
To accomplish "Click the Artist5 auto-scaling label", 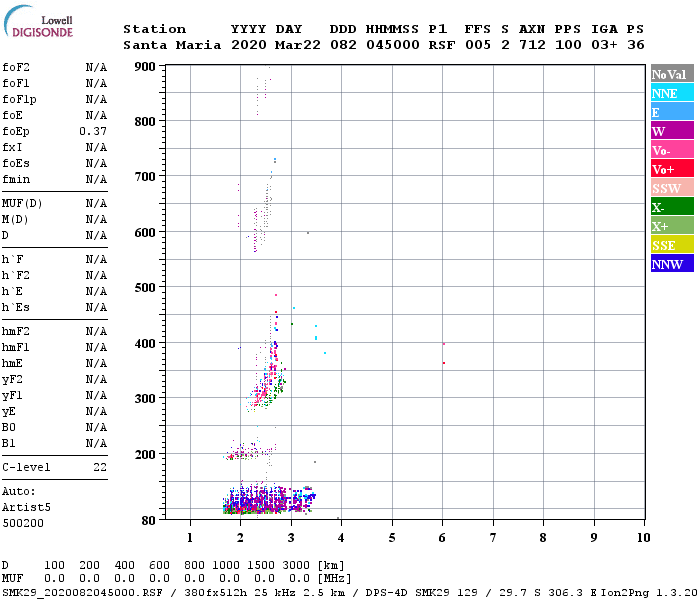I will [x=26, y=508].
